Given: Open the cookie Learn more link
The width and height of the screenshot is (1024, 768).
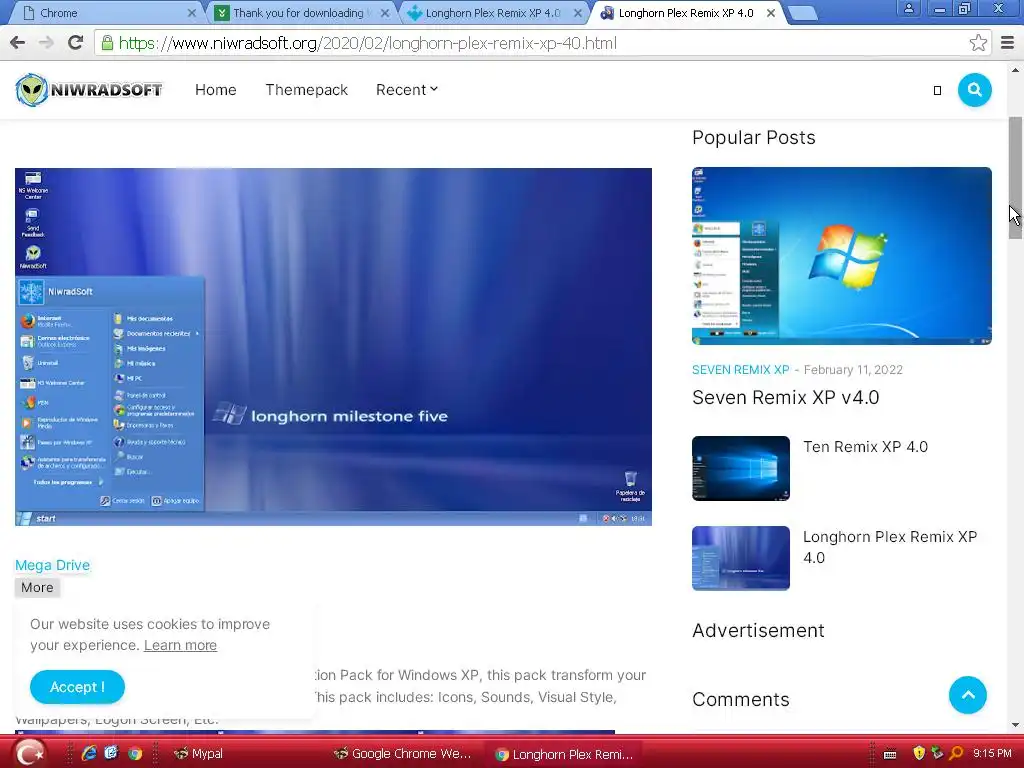Looking at the screenshot, I should pyautogui.click(x=180, y=645).
